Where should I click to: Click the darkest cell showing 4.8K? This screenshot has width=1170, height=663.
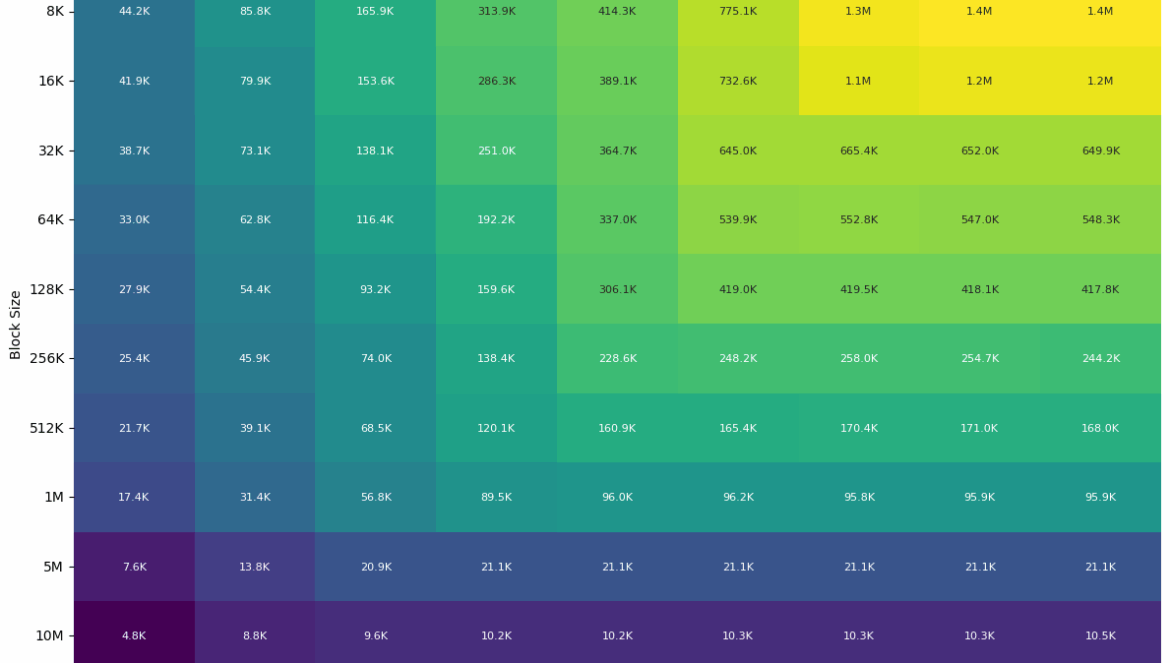coord(134,635)
